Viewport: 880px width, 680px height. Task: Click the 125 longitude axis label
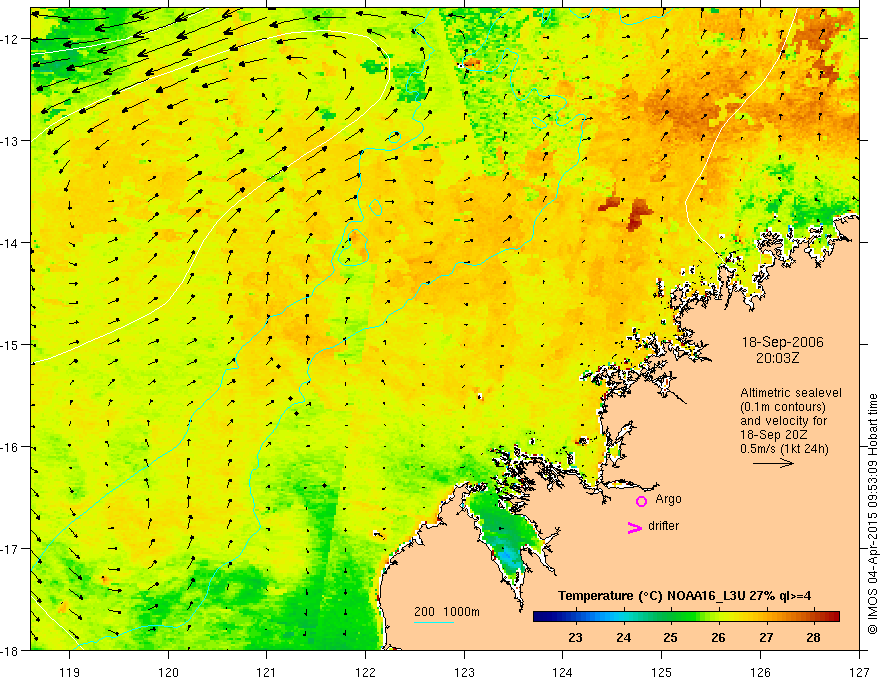pos(662,672)
